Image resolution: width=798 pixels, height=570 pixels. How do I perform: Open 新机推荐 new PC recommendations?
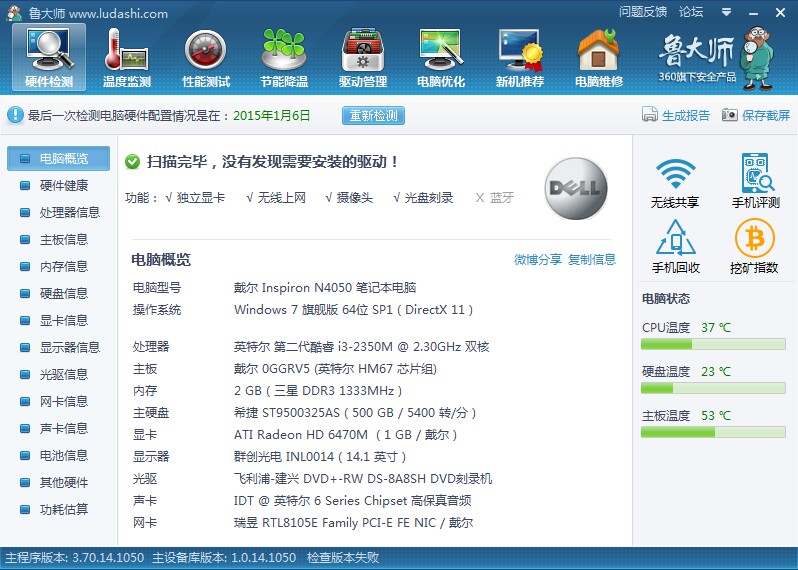[x=520, y=57]
